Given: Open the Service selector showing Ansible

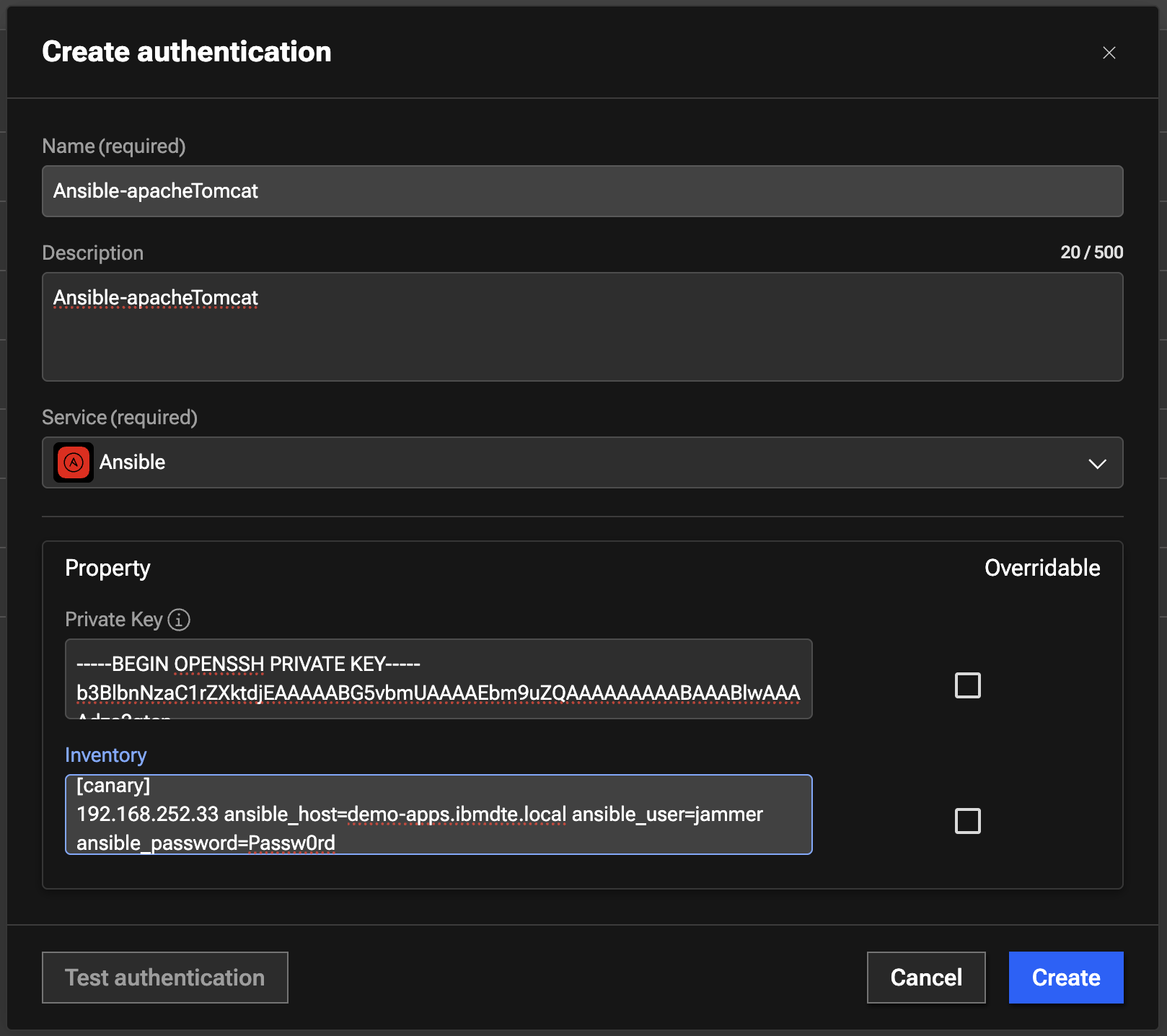Looking at the screenshot, I should click(581, 462).
